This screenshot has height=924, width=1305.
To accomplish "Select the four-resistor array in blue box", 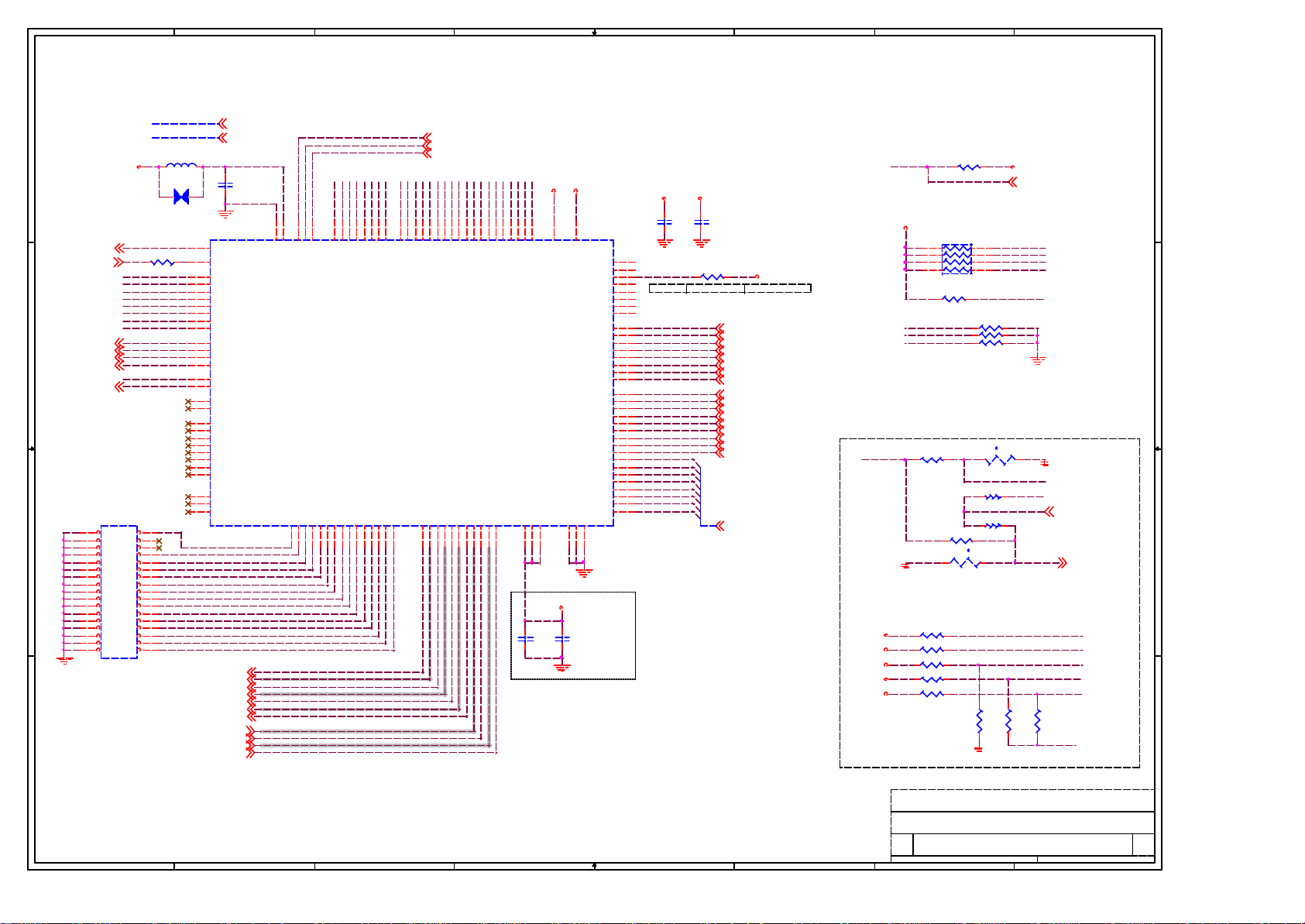I will [956, 259].
